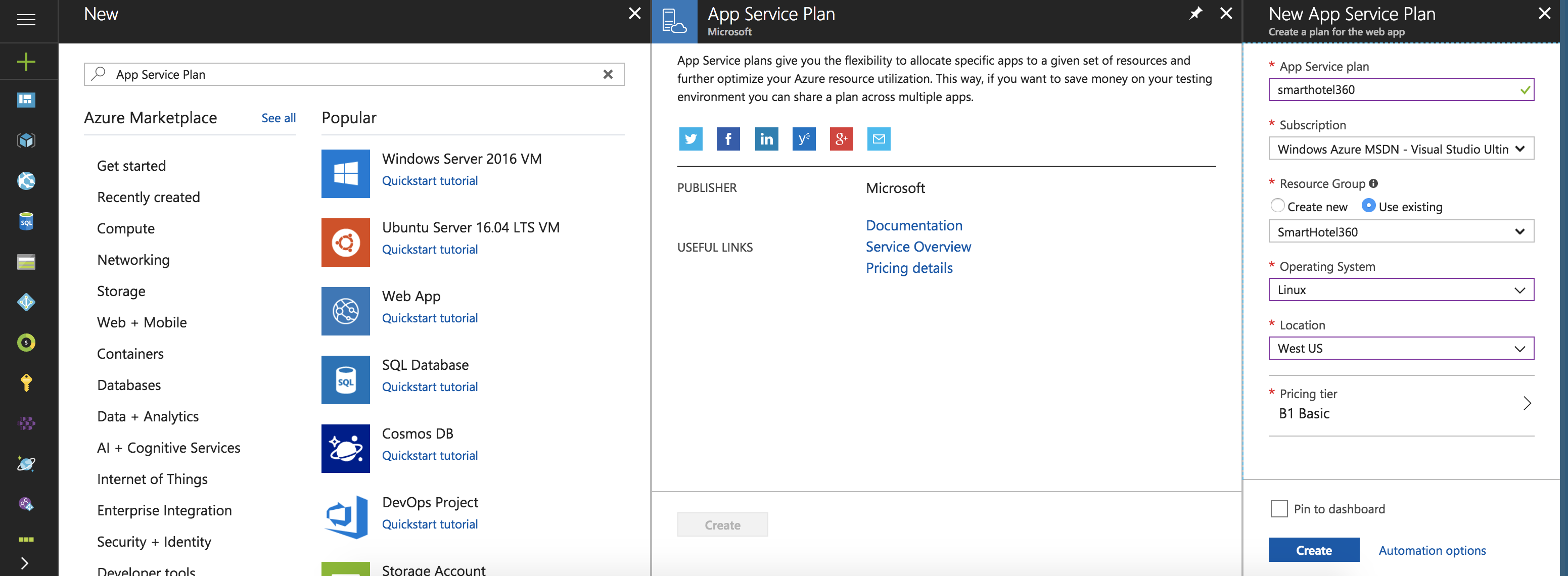Expand the Pricing tier B1 Basic selector

(1401, 404)
